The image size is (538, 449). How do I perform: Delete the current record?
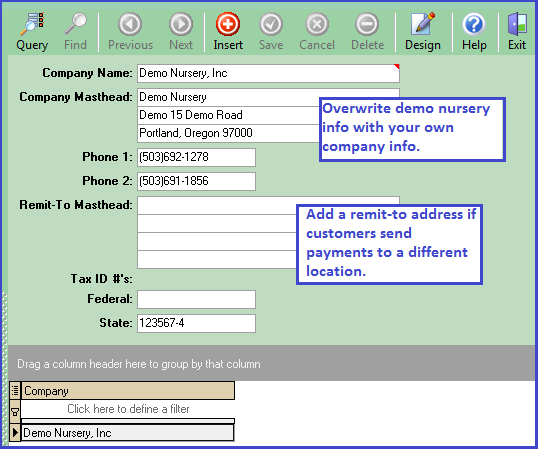pyautogui.click(x=367, y=32)
